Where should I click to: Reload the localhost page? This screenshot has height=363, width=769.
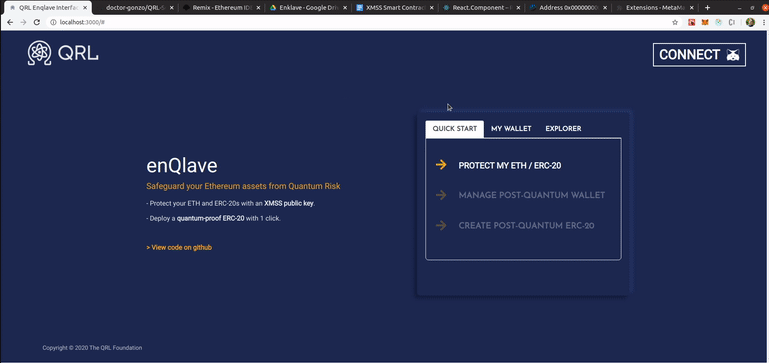[37, 23]
